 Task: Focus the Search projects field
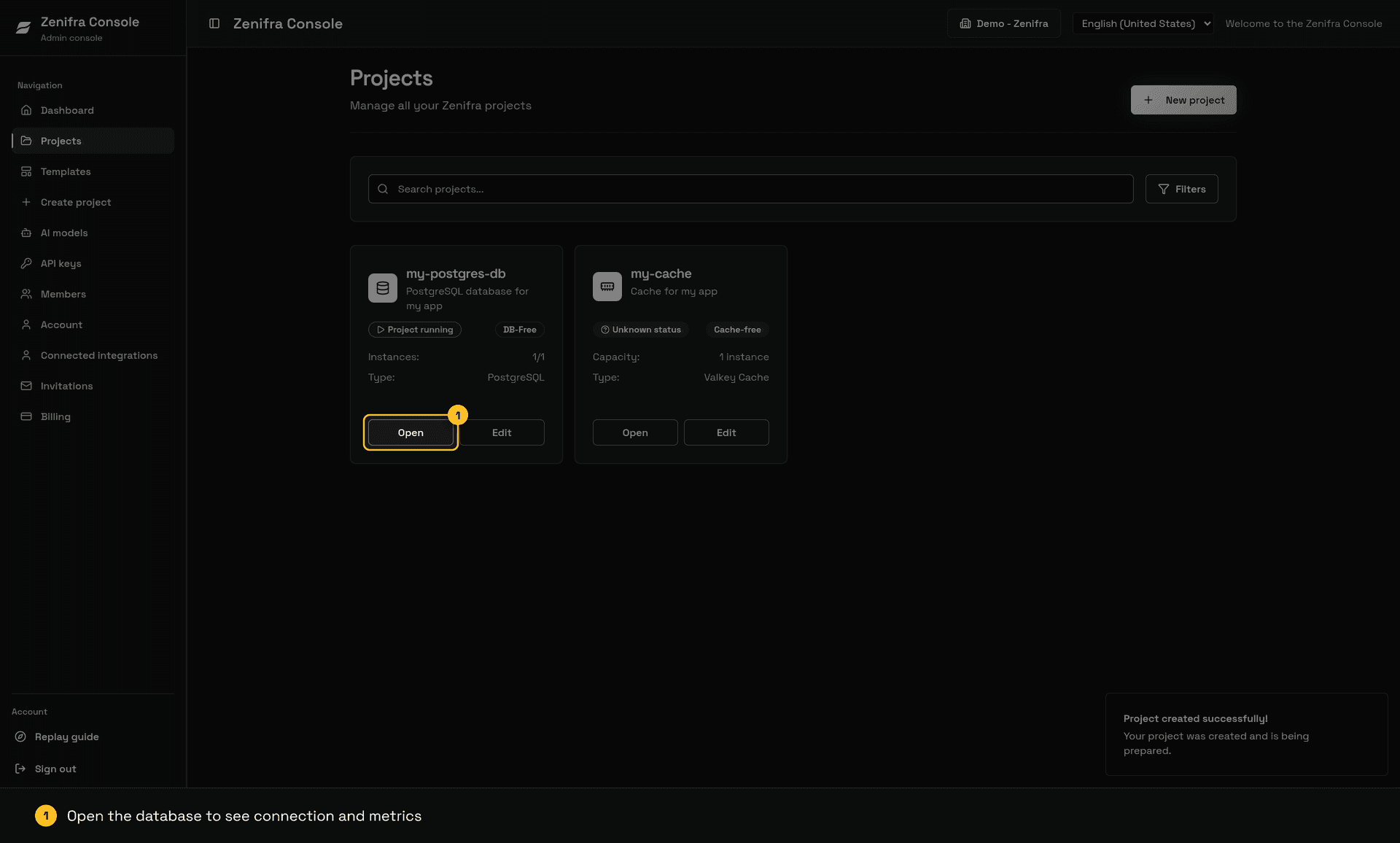pos(750,189)
